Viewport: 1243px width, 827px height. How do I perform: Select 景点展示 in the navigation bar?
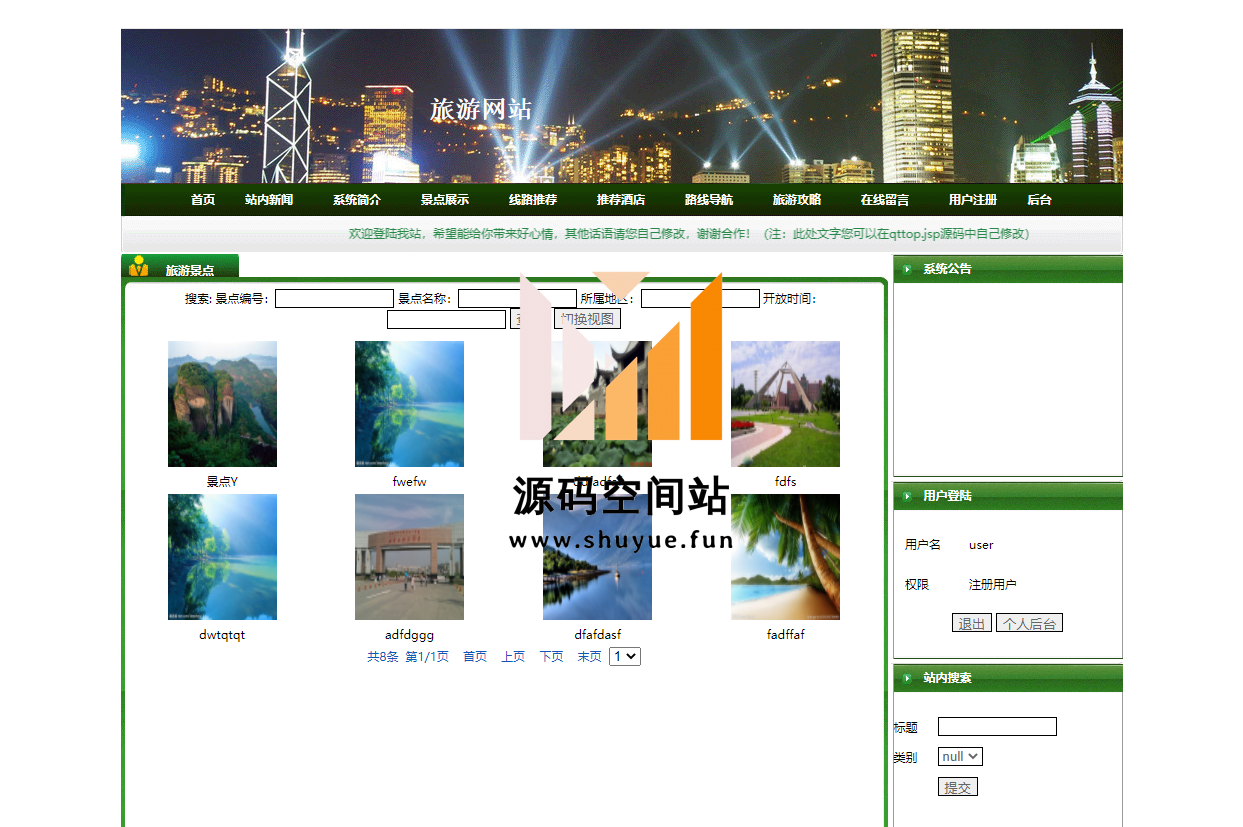[445, 200]
